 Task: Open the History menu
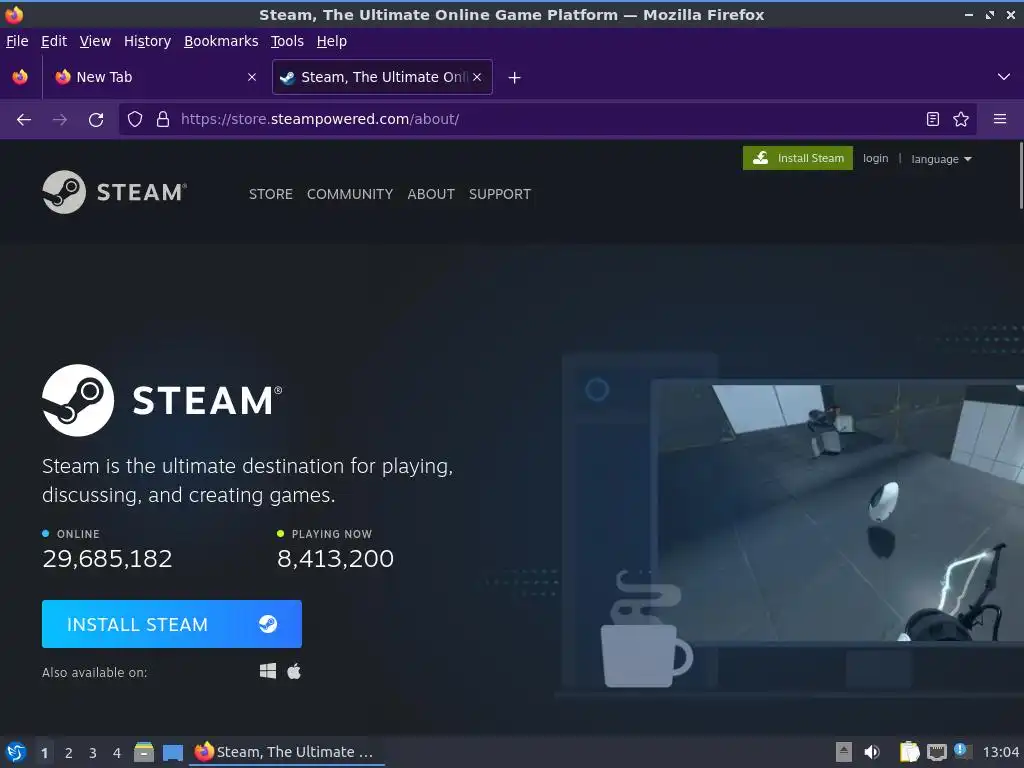148,41
